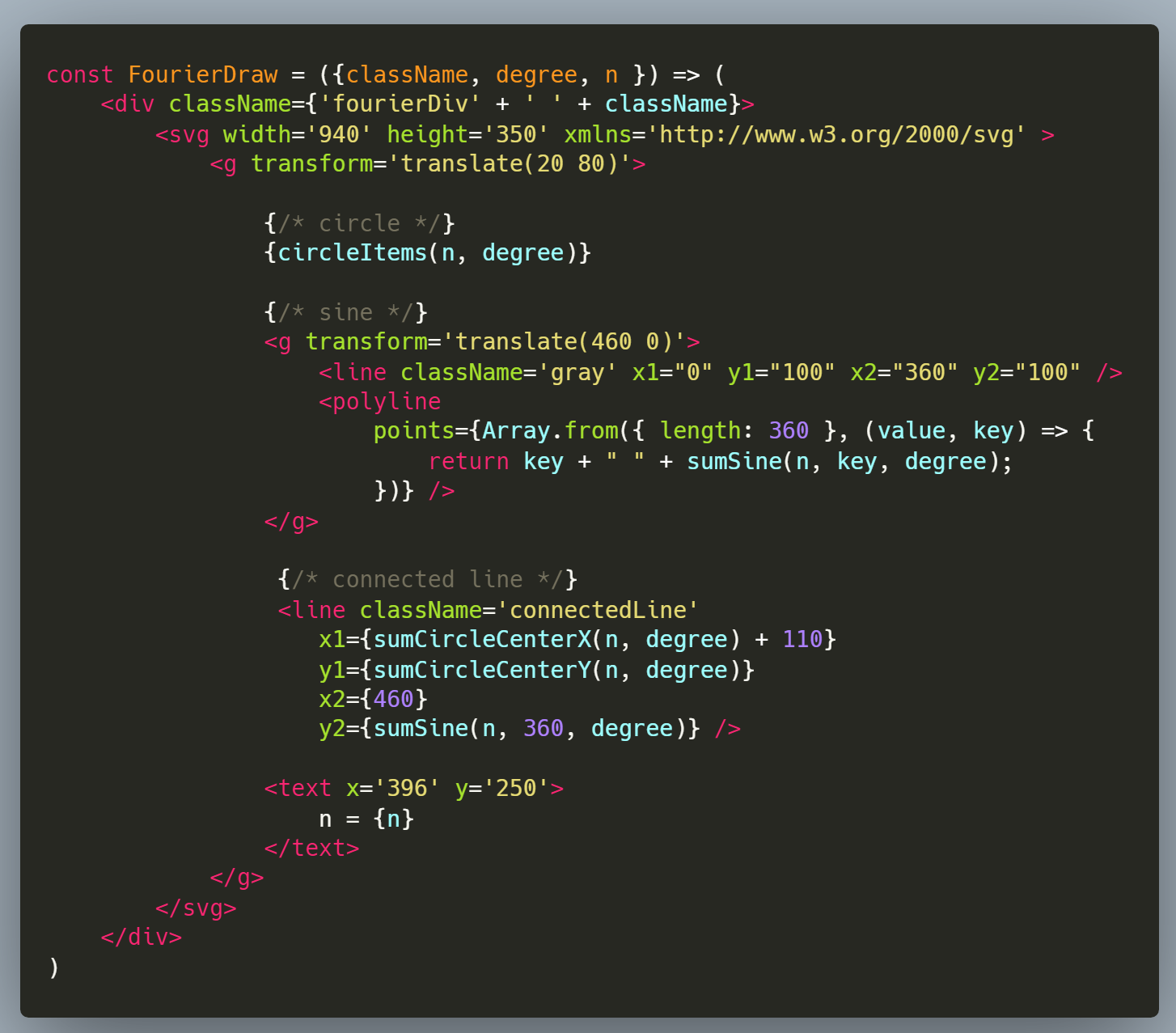Screen dimensions: 1176x1033
Task: Click the return keyword
Action: [x=468, y=461]
